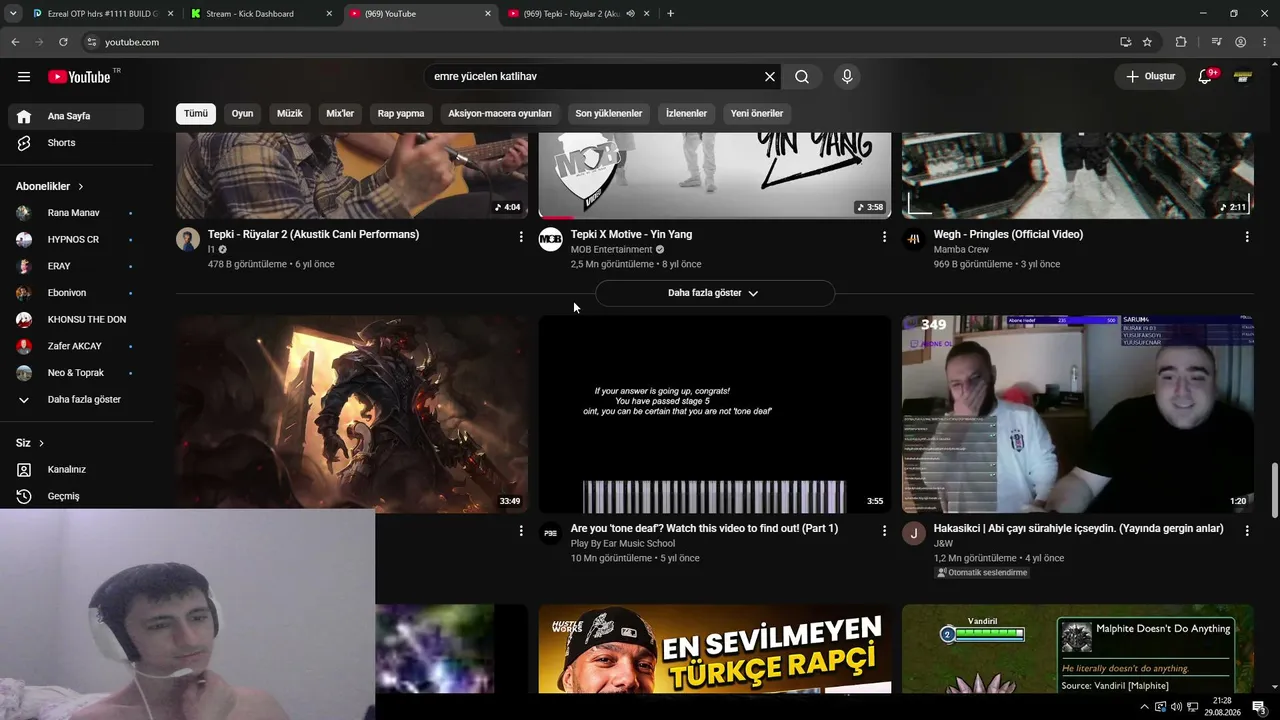
Task: Click the Oluştur create button
Action: point(1150,77)
